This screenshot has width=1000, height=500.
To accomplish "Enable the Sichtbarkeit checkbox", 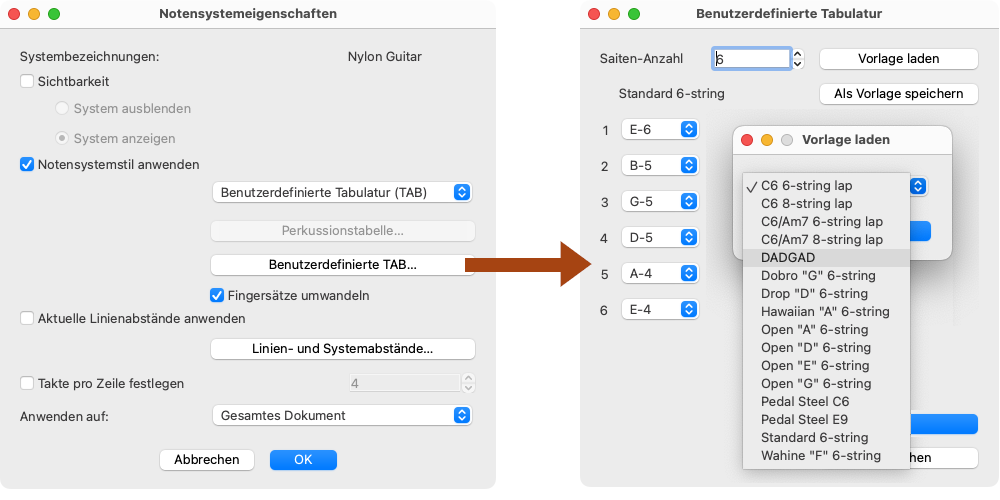I will tap(28, 82).
